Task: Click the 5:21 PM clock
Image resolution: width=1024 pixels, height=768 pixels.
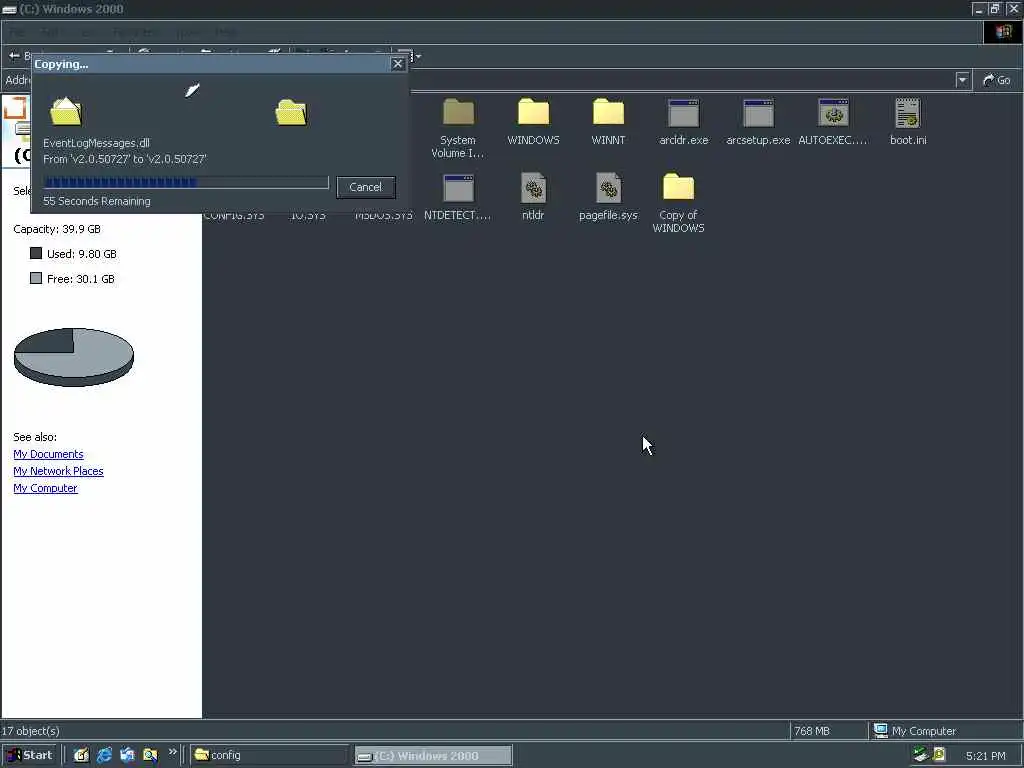Action: (x=985, y=756)
